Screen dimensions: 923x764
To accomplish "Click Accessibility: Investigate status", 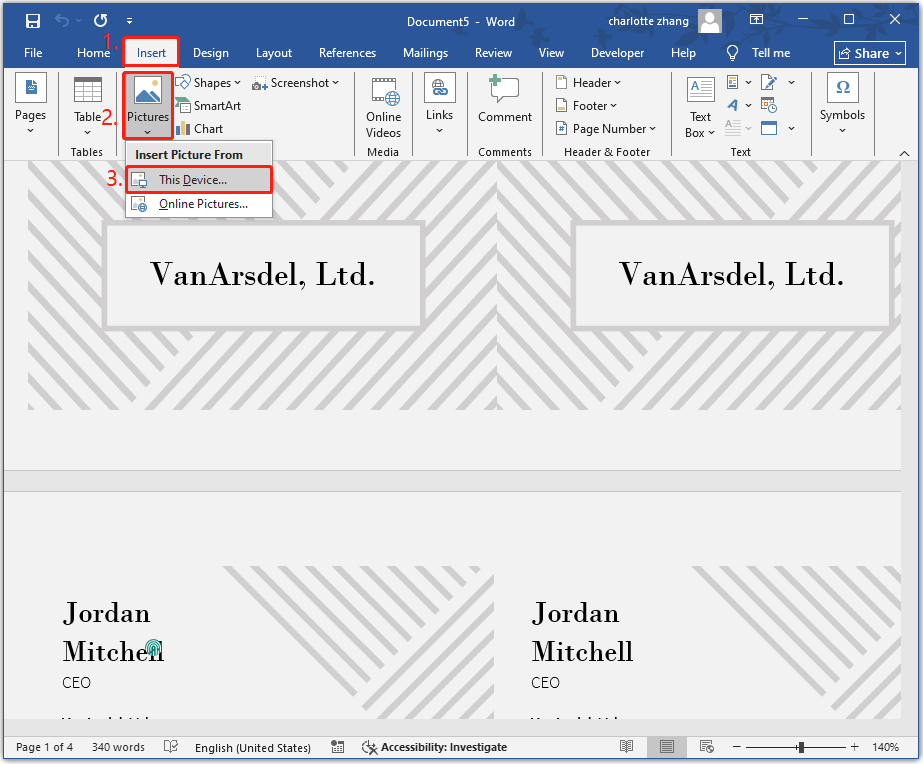I will (434, 747).
